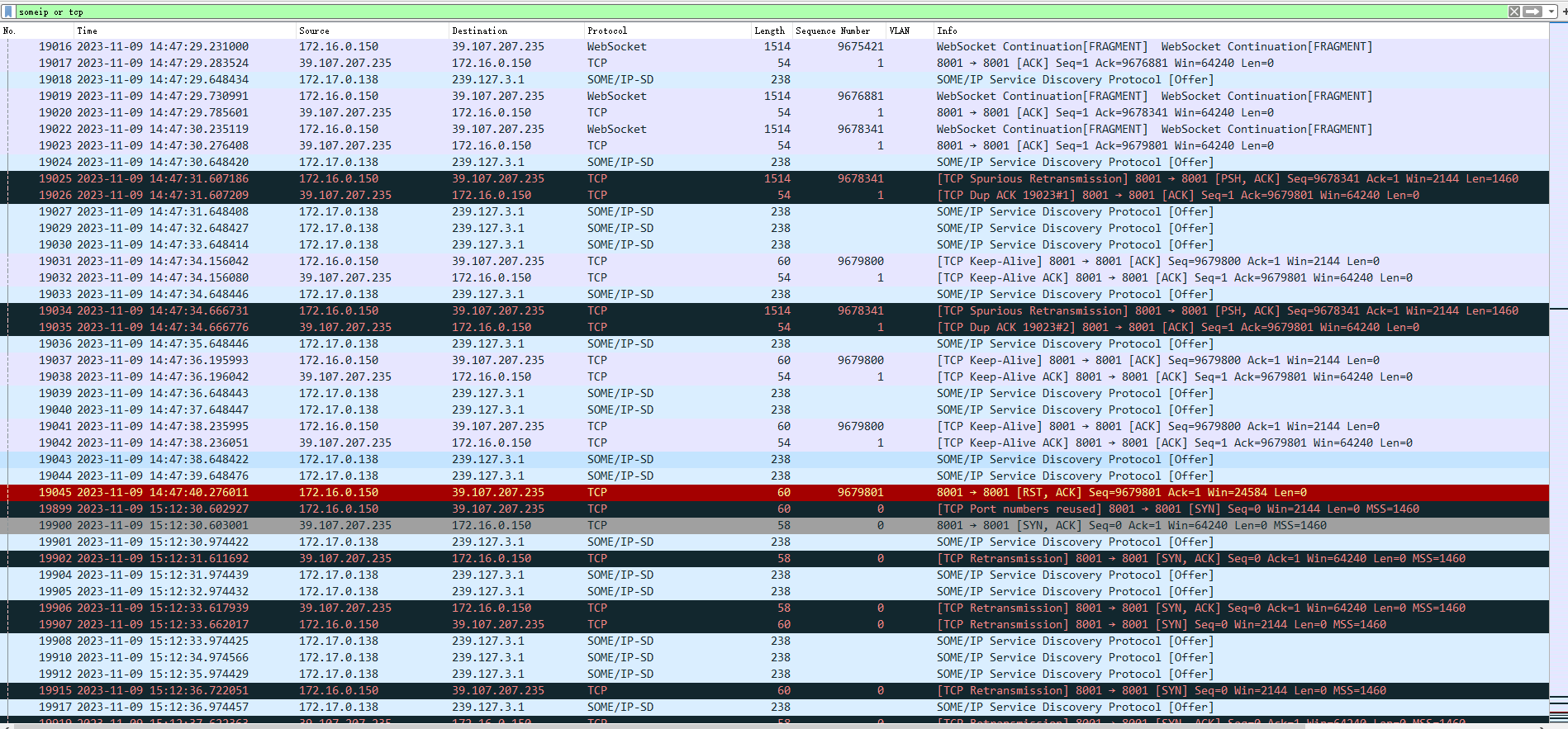The width and height of the screenshot is (1568, 729).
Task: Select packet 19016 WebSocket Continuation row
Action: pyautogui.click(x=775, y=47)
